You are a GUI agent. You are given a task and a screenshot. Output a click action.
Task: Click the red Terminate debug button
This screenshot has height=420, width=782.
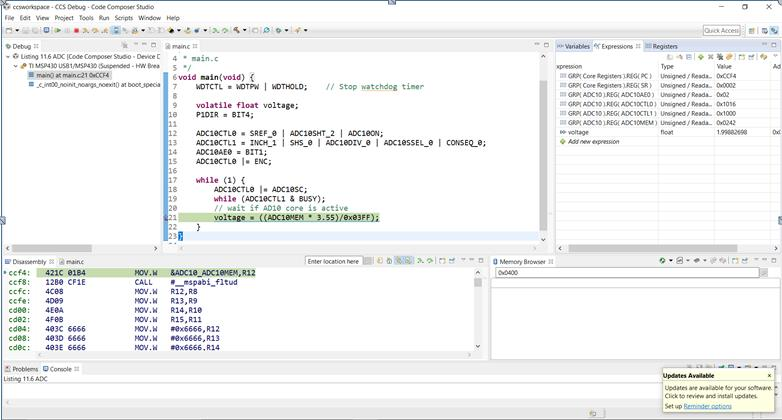tap(77, 31)
